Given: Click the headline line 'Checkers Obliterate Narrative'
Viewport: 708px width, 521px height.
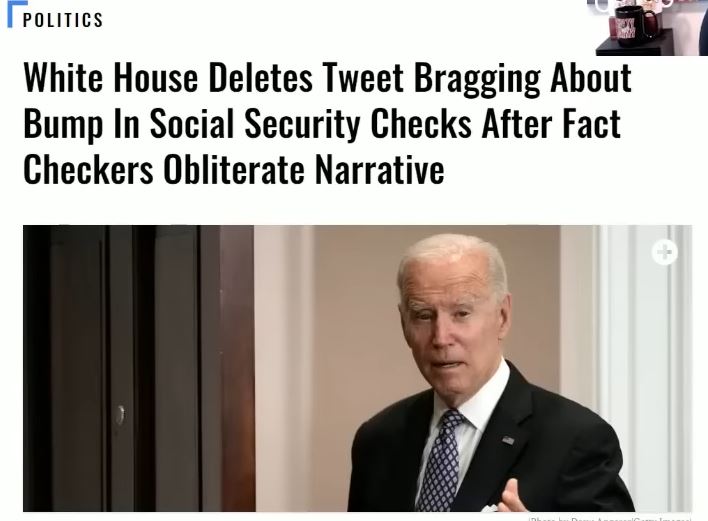Looking at the screenshot, I should coord(233,169).
